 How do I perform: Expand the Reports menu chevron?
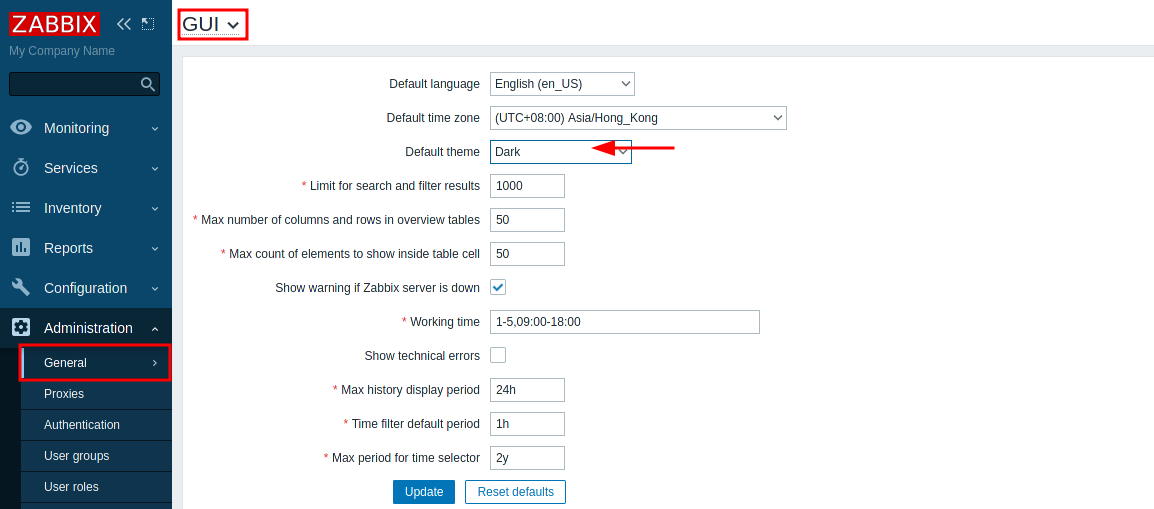pyautogui.click(x=155, y=248)
